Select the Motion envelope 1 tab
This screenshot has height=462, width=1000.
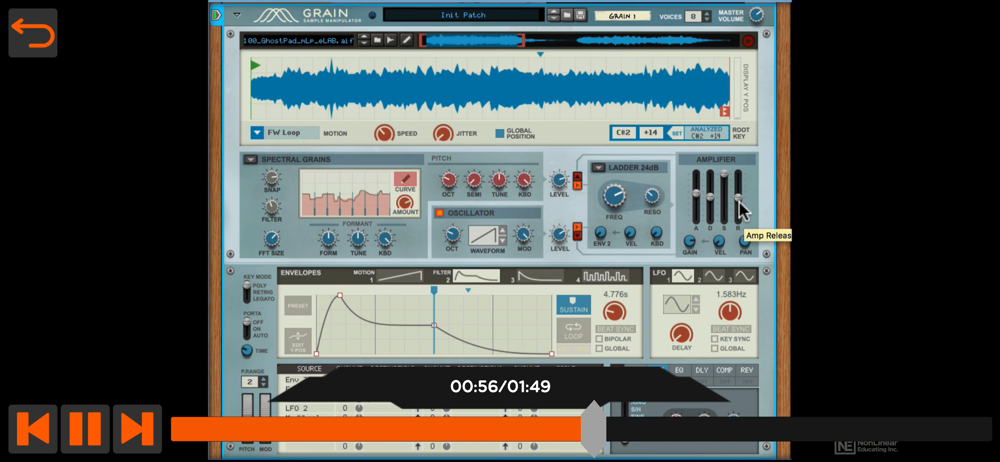tap(399, 276)
